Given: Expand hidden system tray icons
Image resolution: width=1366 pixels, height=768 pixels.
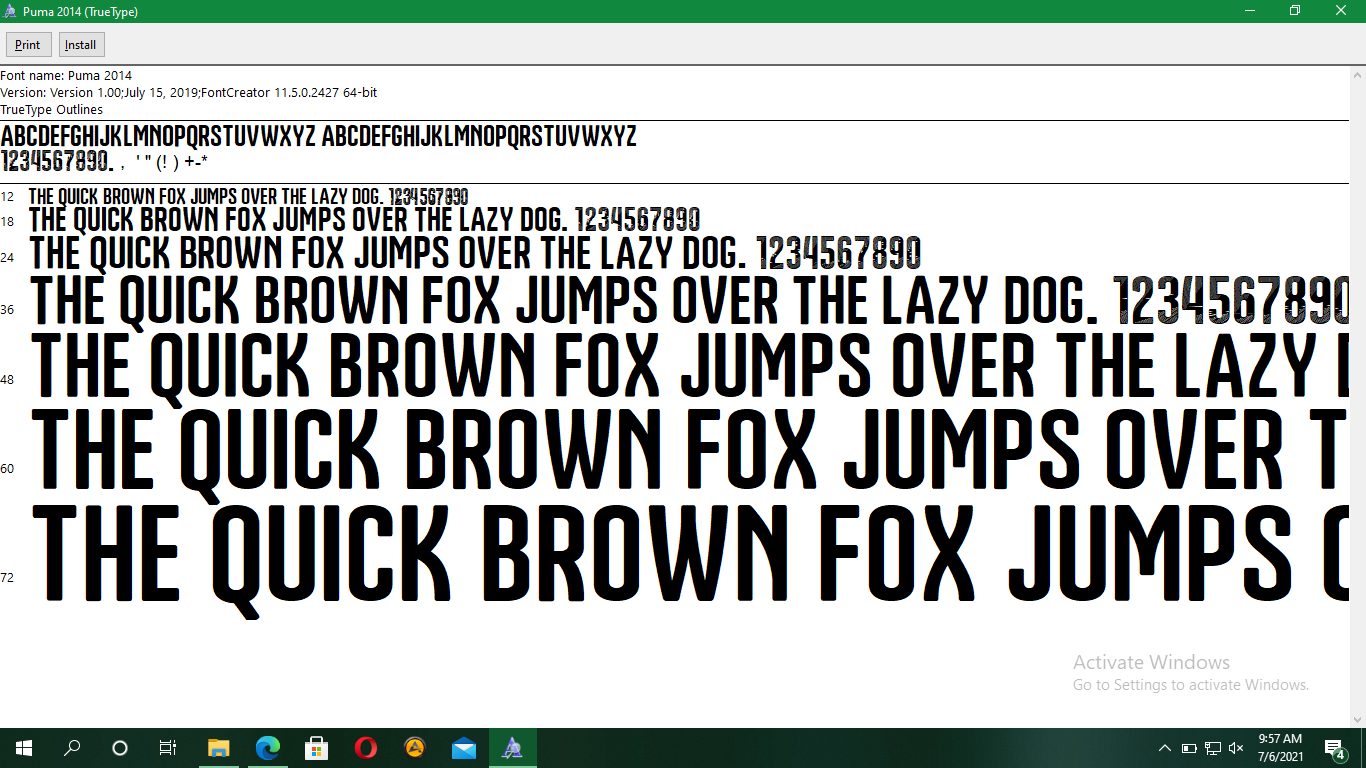Looking at the screenshot, I should tap(1165, 747).
